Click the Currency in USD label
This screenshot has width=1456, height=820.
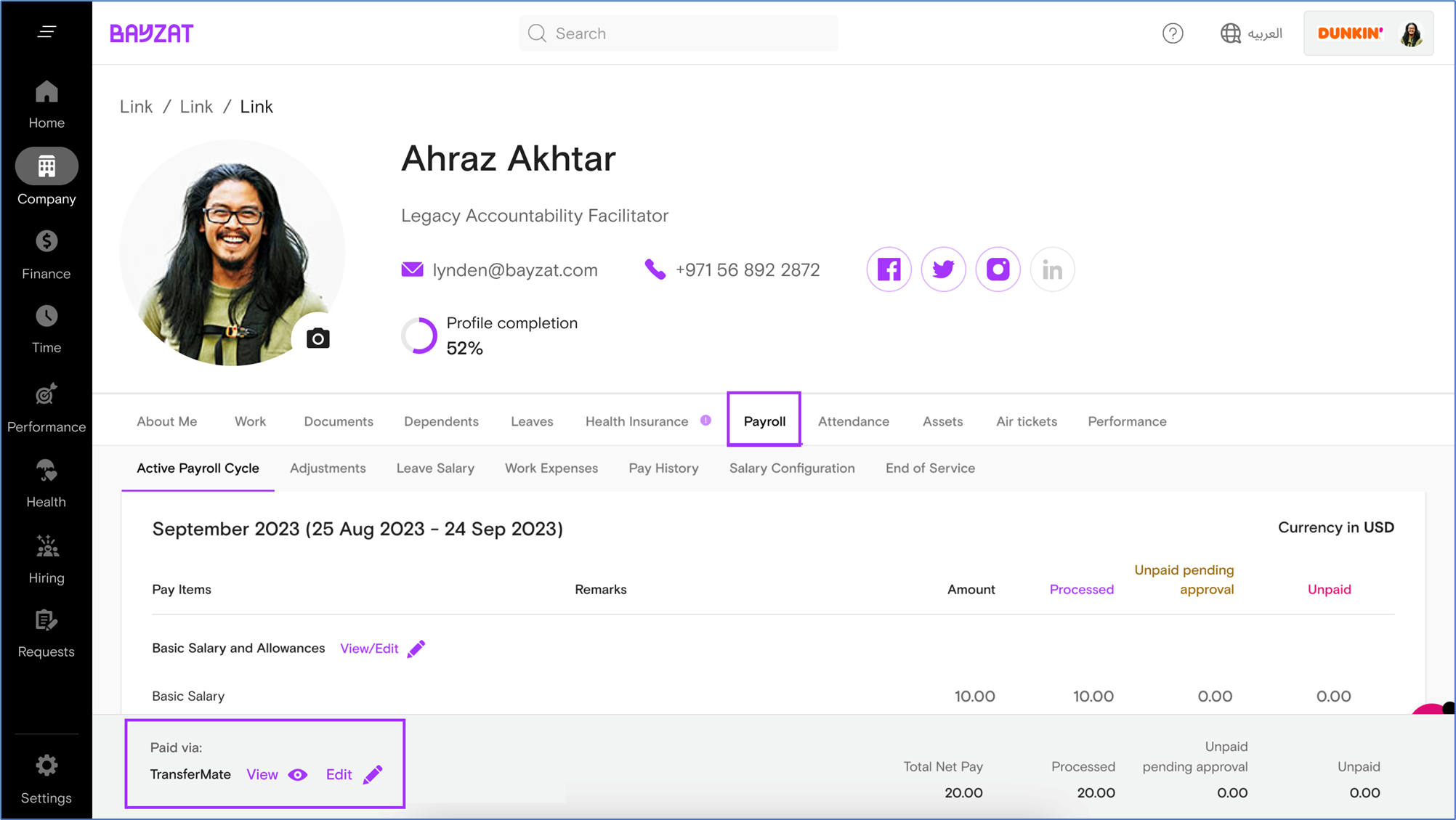click(x=1335, y=528)
